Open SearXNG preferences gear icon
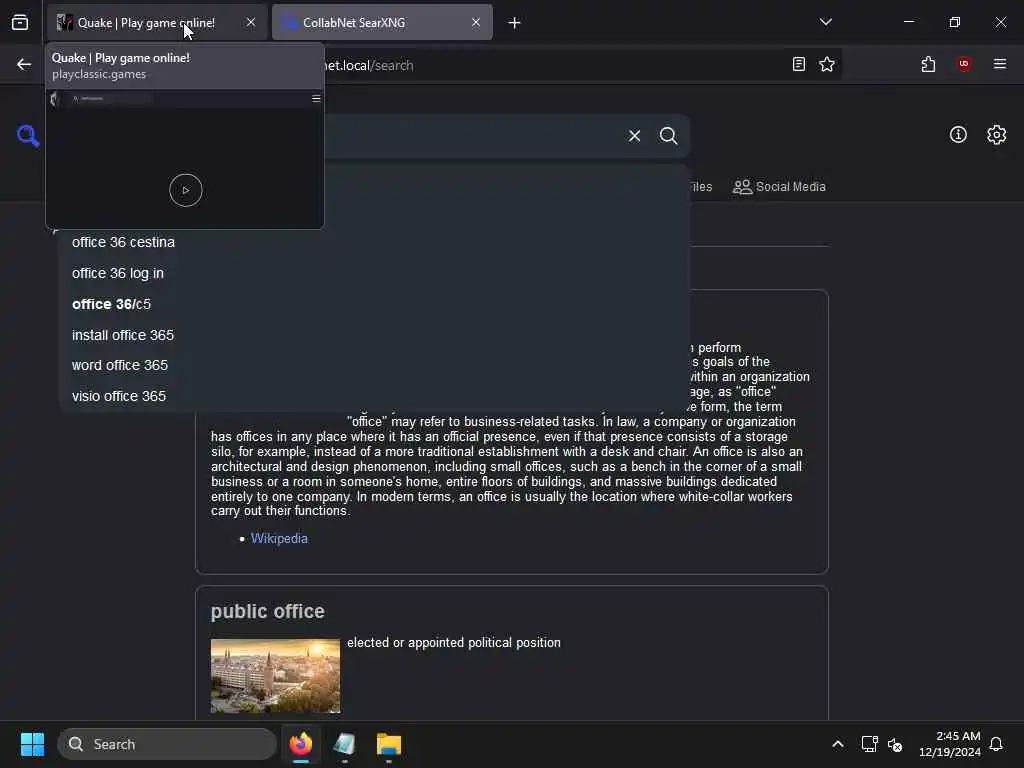Screen dimensions: 1024x768 997,135
